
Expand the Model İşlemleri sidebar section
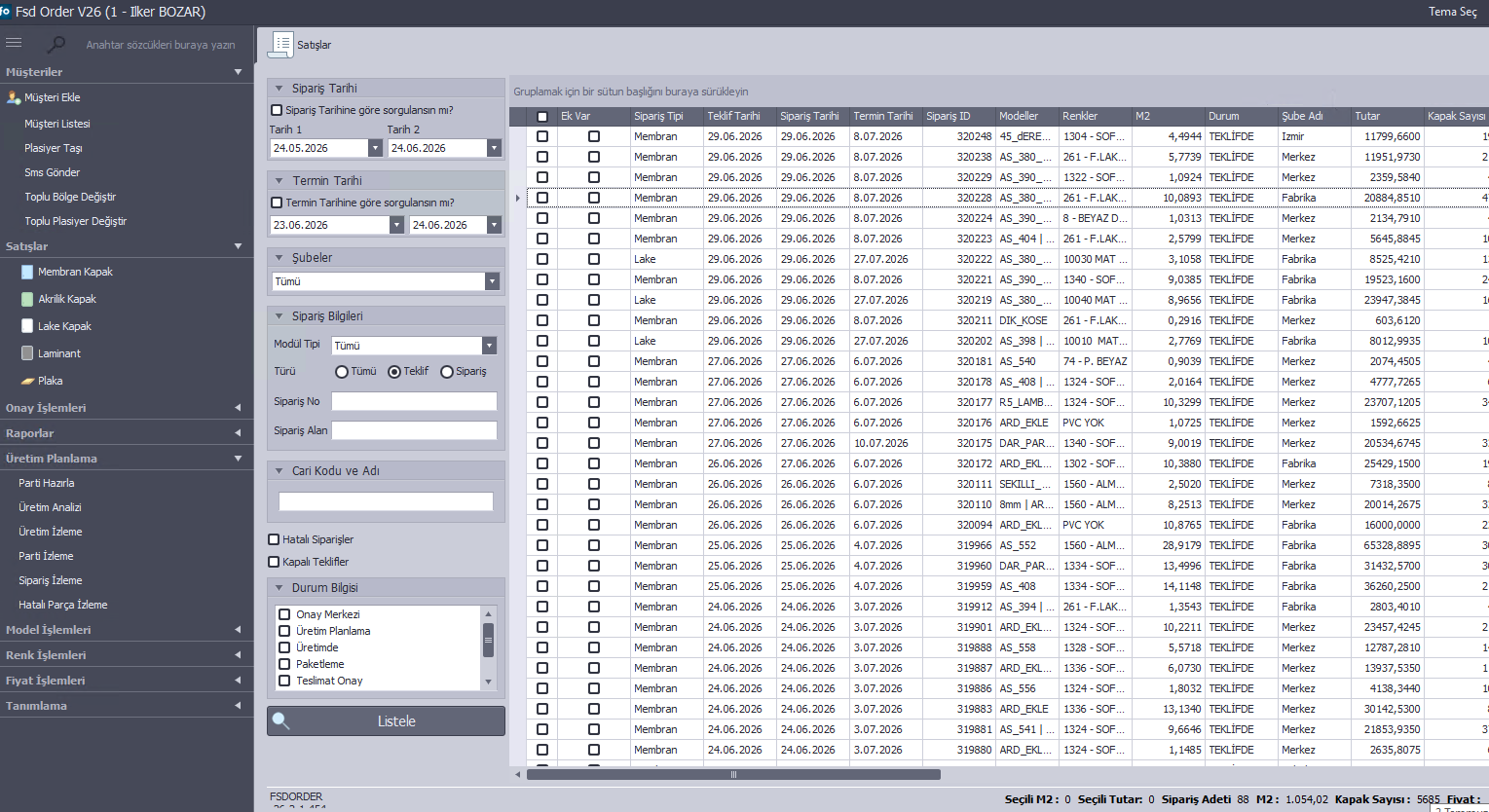[x=238, y=630]
